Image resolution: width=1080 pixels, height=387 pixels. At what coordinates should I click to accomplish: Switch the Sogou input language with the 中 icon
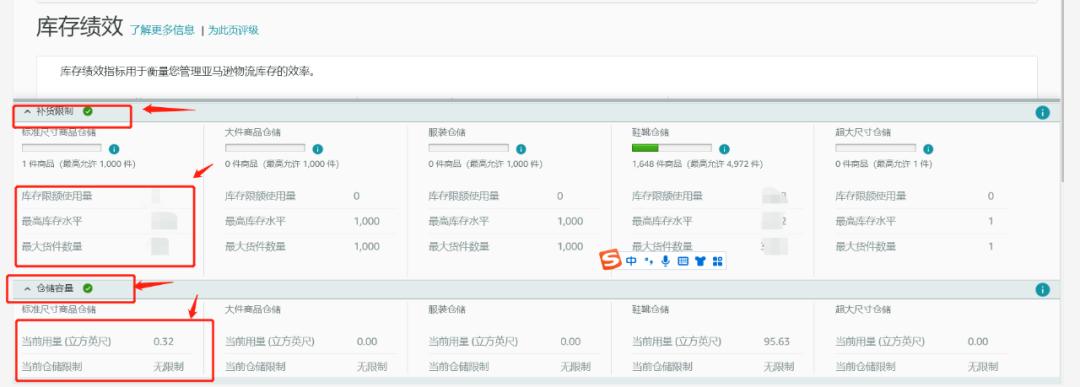[x=632, y=261]
